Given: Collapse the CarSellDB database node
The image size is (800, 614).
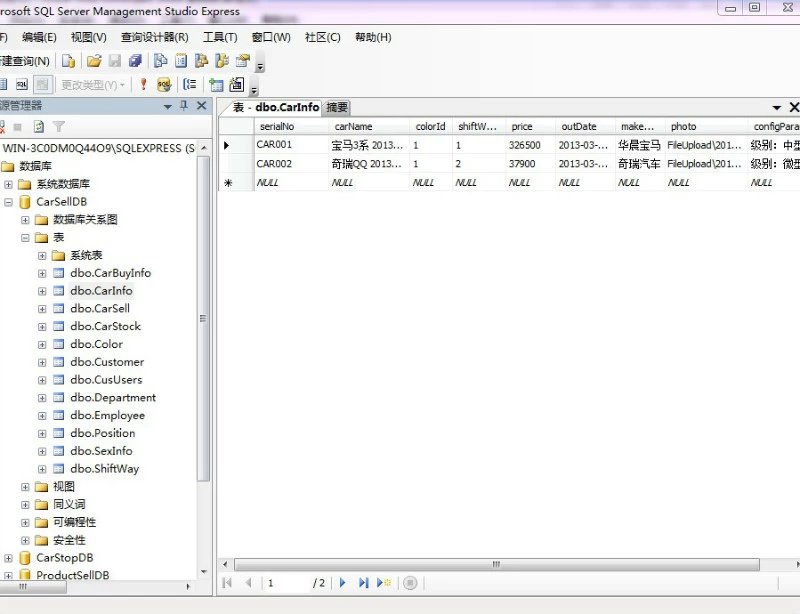Looking at the screenshot, I should (8, 202).
